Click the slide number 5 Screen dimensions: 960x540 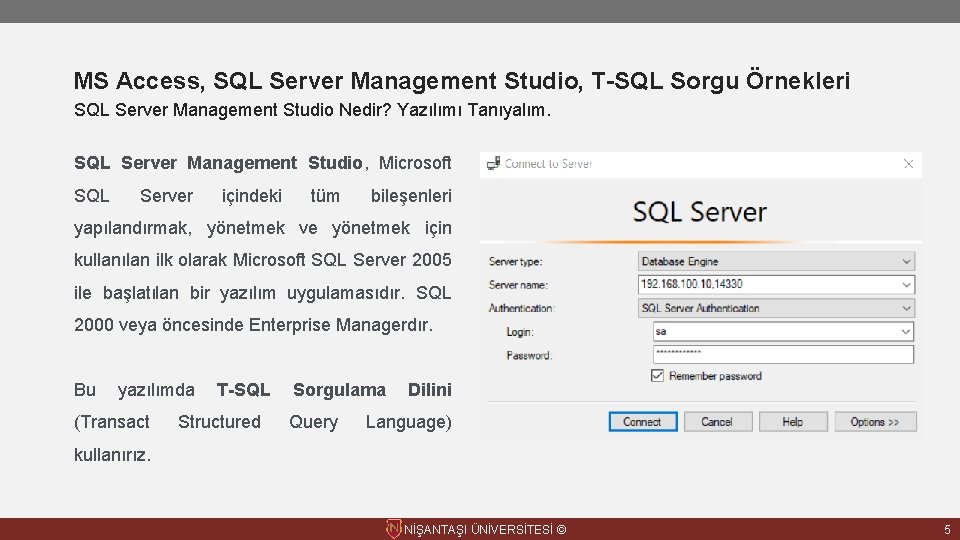(947, 530)
